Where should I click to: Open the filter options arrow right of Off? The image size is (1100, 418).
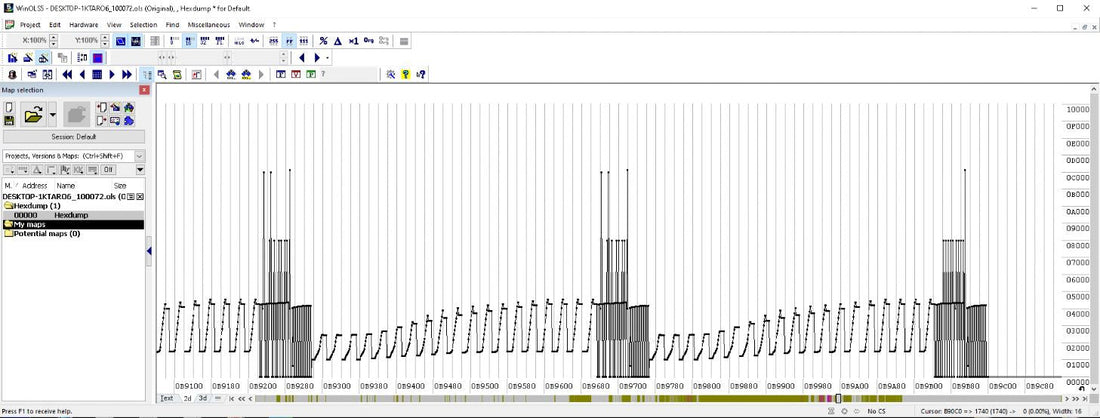140,170
